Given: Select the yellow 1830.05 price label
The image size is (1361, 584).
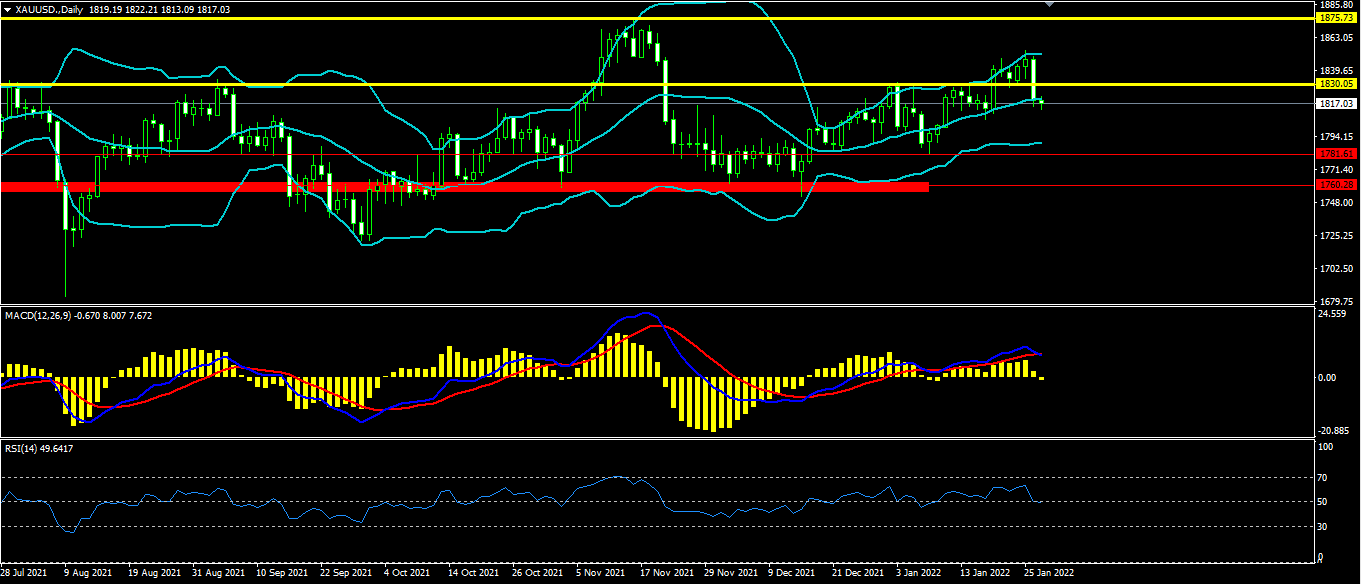Looking at the screenshot, I should coord(1335,85).
